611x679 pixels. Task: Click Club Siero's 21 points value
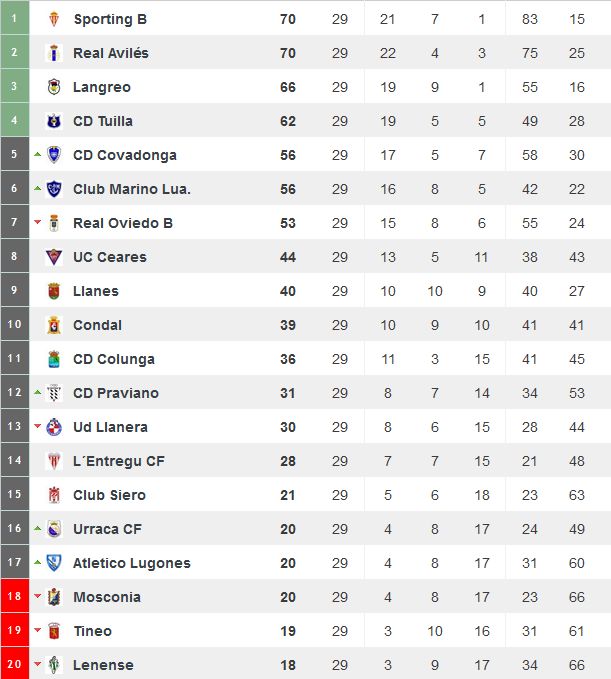288,495
